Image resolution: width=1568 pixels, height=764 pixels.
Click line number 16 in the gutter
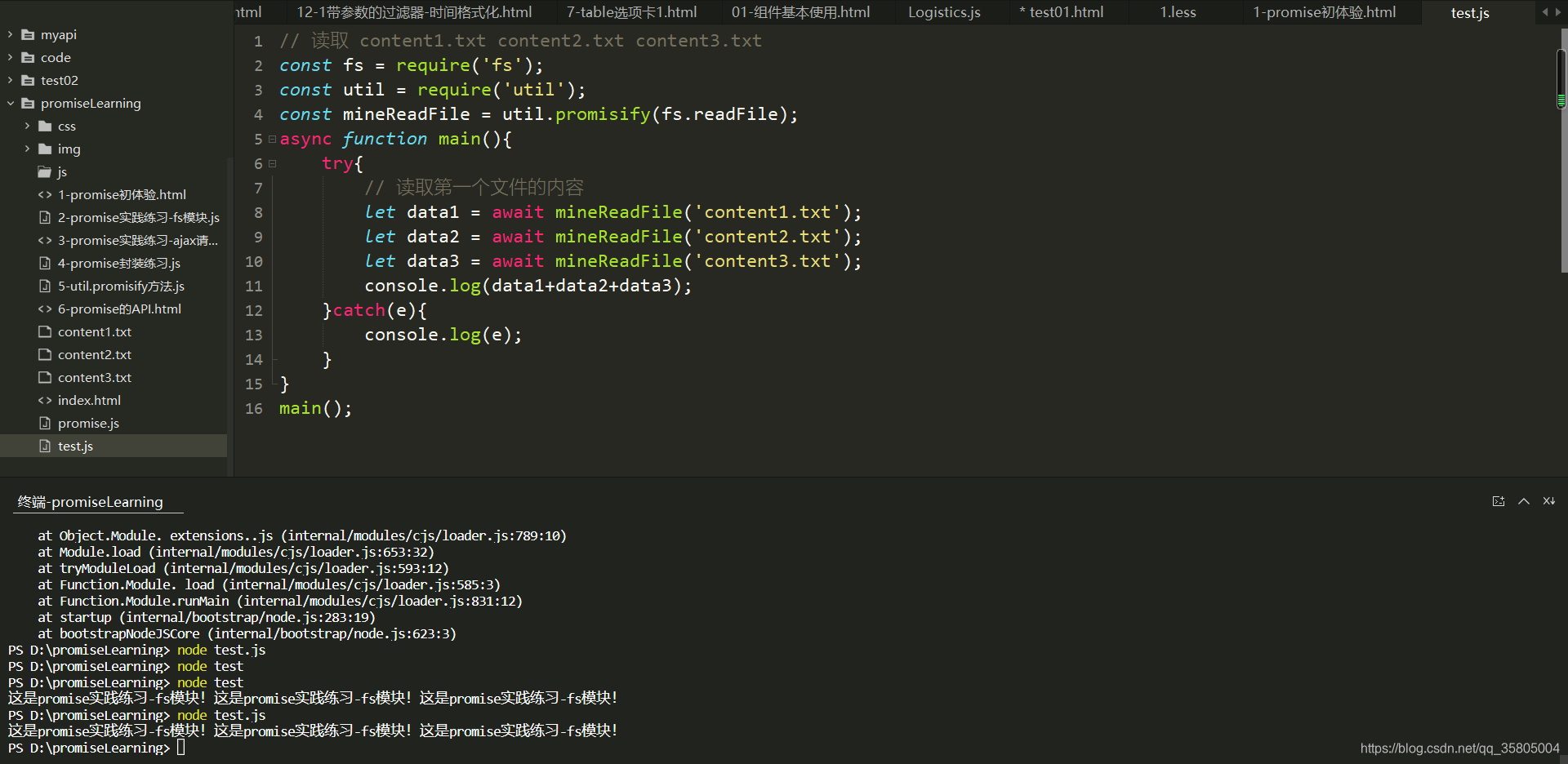coord(254,408)
